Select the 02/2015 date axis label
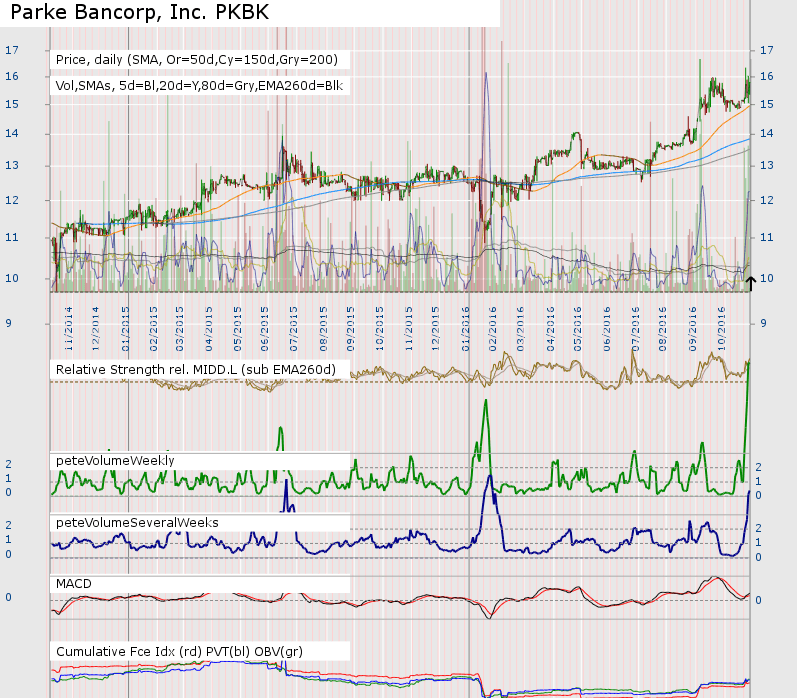This screenshot has width=797, height=698. pos(154,329)
